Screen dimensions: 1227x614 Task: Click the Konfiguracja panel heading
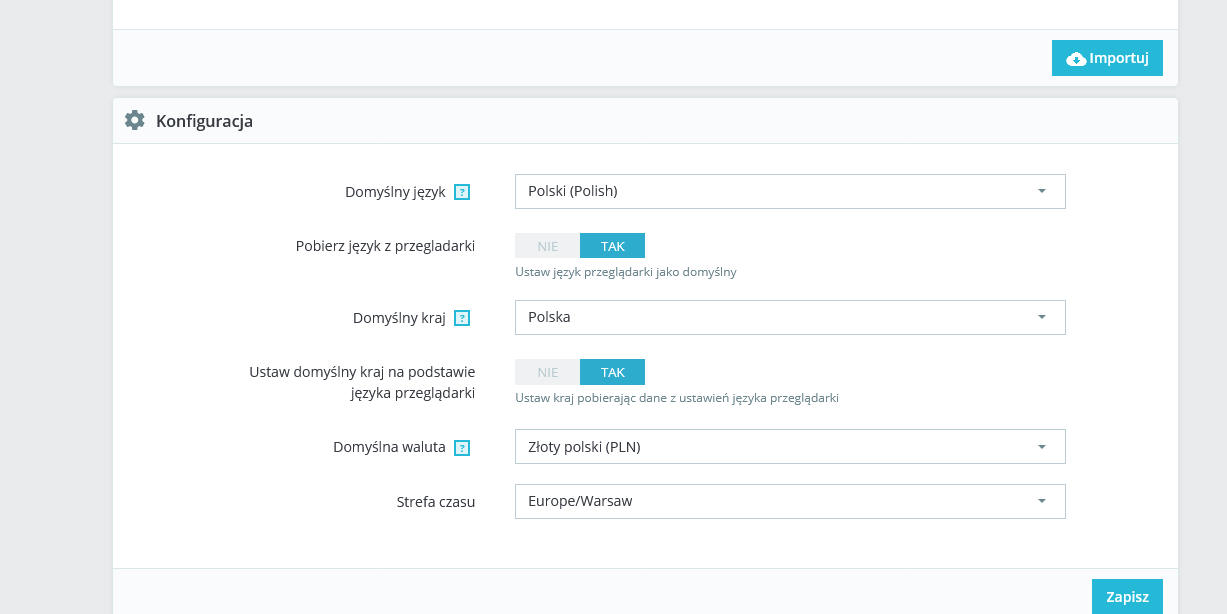[204, 121]
